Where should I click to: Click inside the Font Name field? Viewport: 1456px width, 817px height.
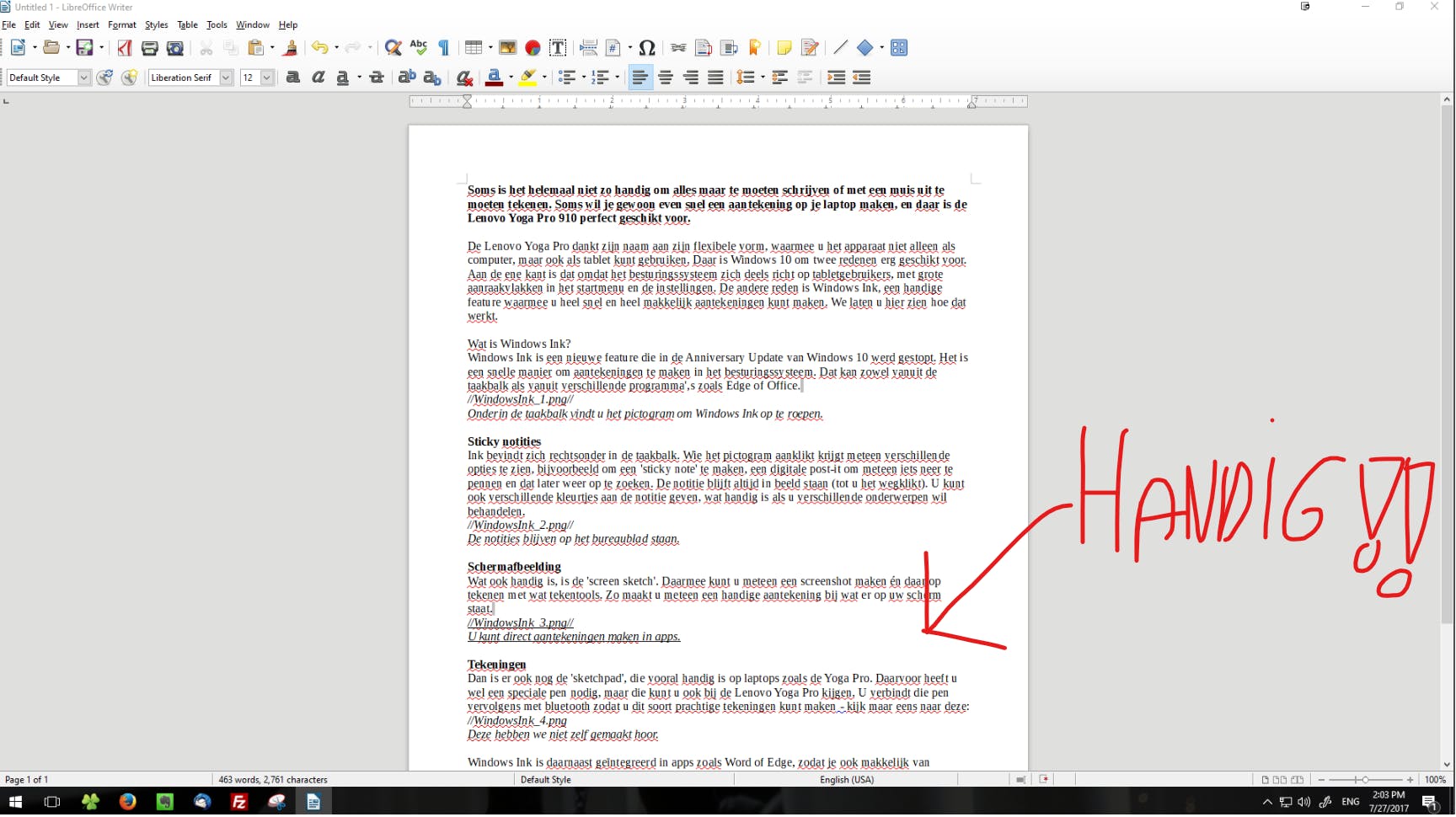point(184,78)
